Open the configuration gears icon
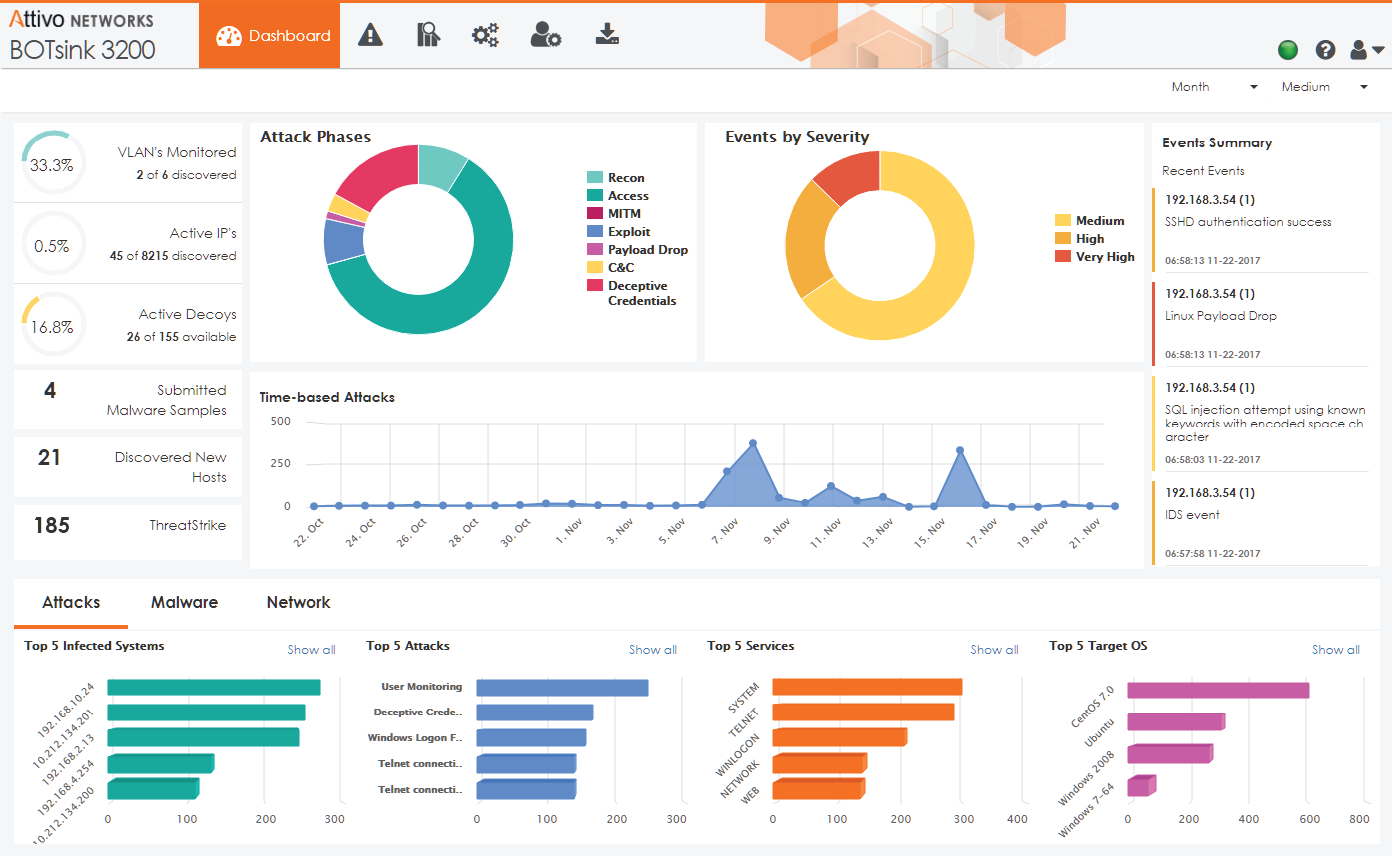The width and height of the screenshot is (1393, 859). 486,36
